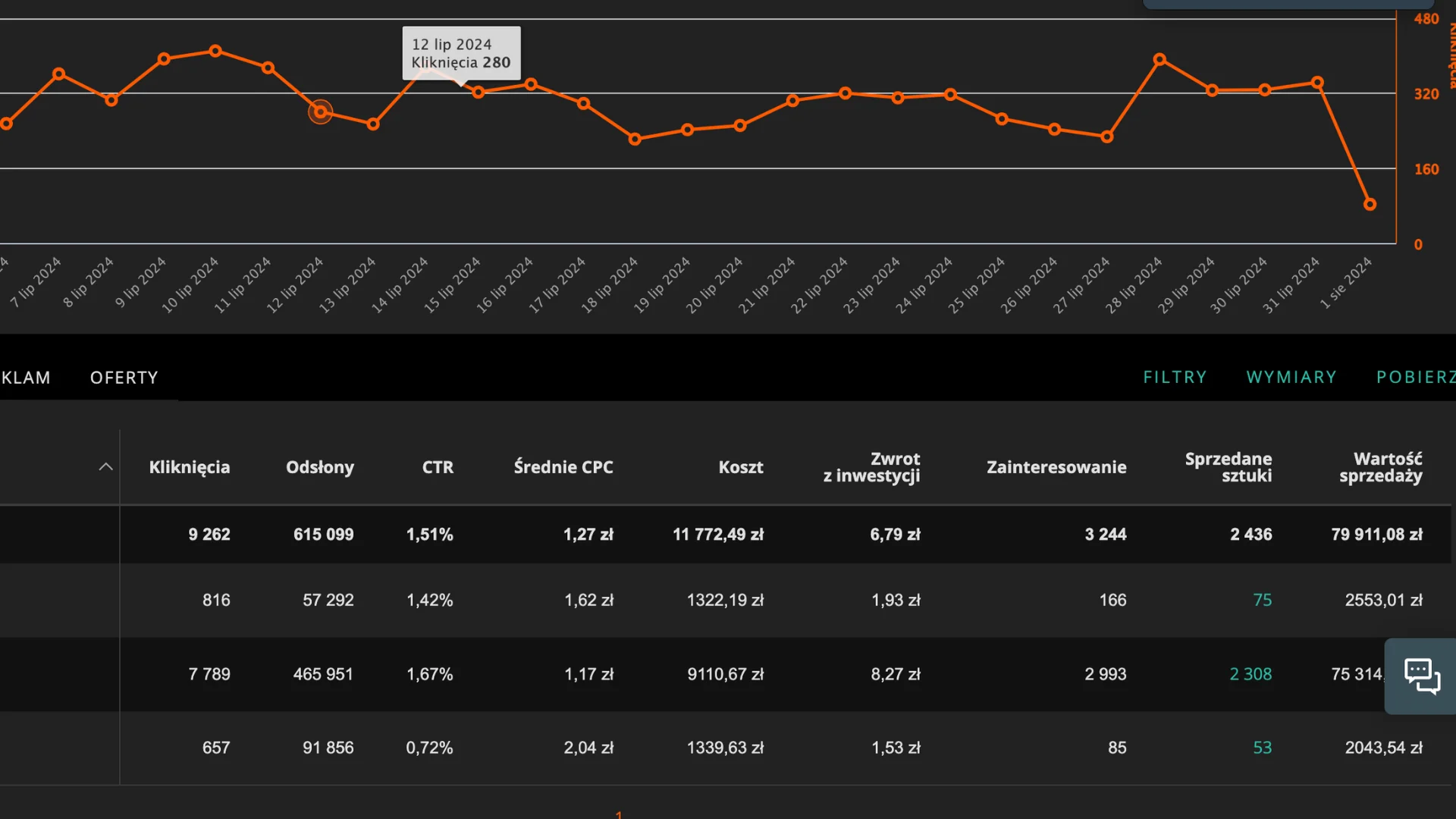Click the impressions value 465 951

click(x=324, y=674)
